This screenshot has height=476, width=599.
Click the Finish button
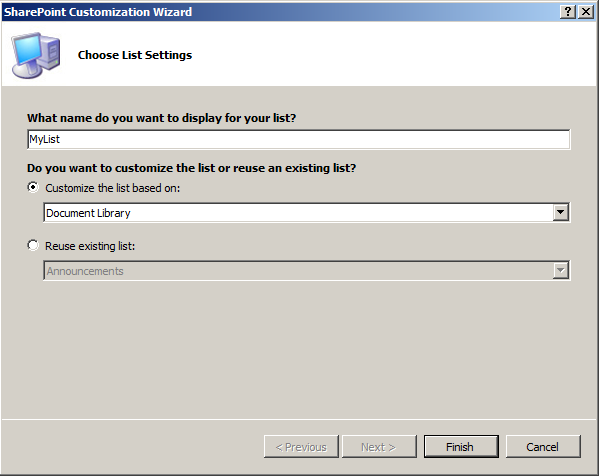(x=461, y=446)
